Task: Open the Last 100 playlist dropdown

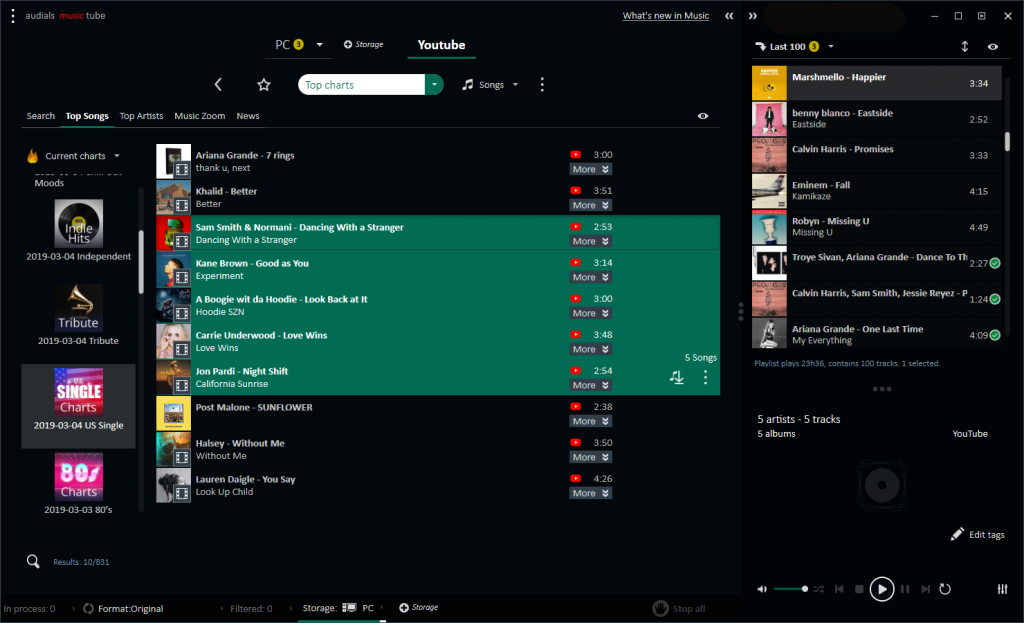Action: click(x=831, y=46)
